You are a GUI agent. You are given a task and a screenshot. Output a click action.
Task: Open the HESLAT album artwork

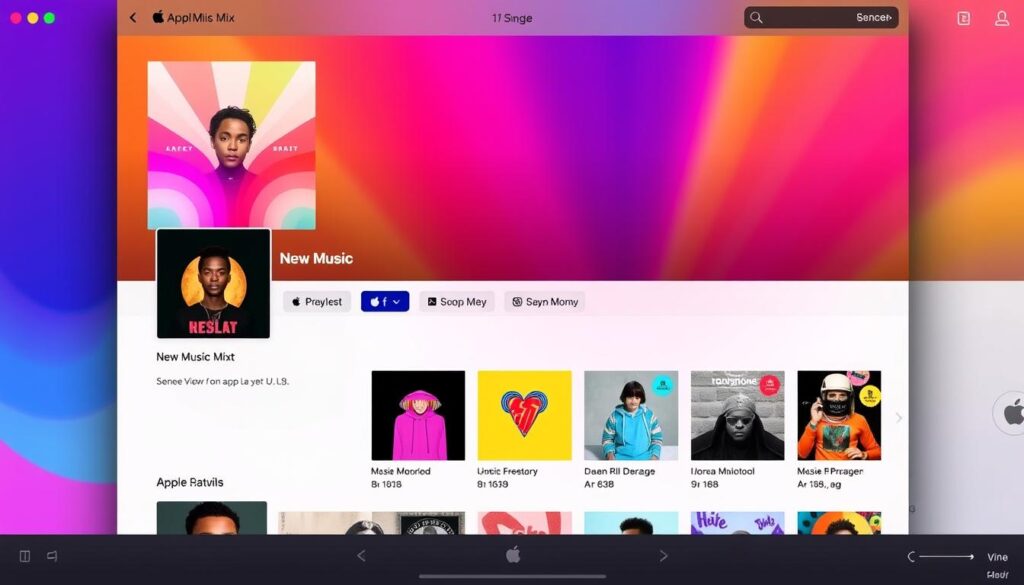pyautogui.click(x=213, y=283)
